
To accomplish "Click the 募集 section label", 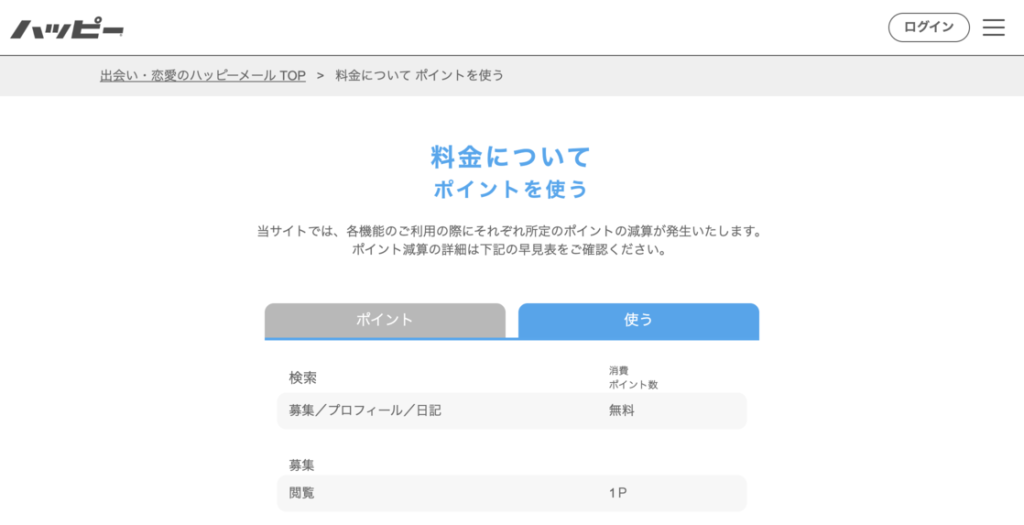I will (303, 465).
